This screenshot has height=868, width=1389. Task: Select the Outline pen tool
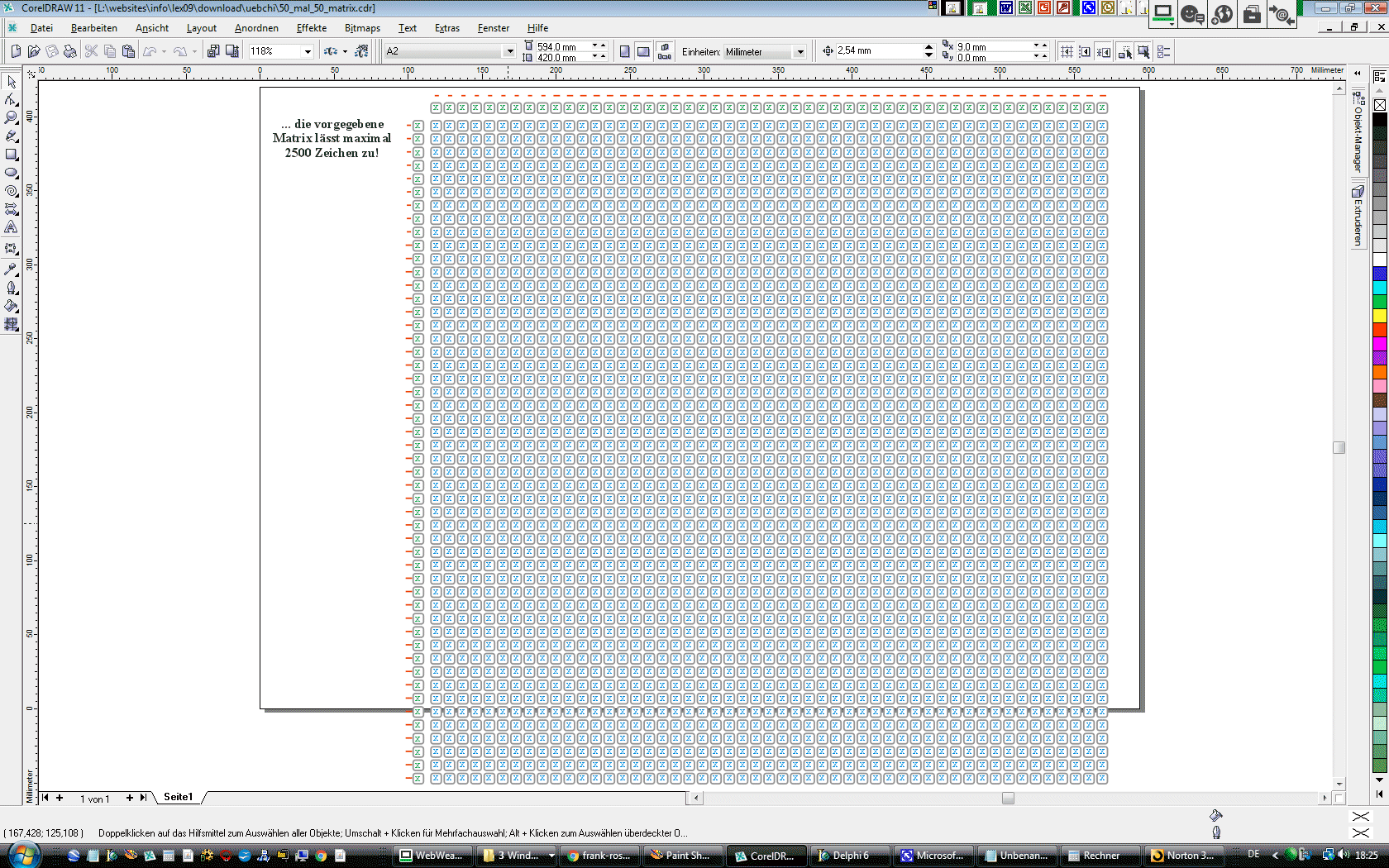(x=12, y=288)
